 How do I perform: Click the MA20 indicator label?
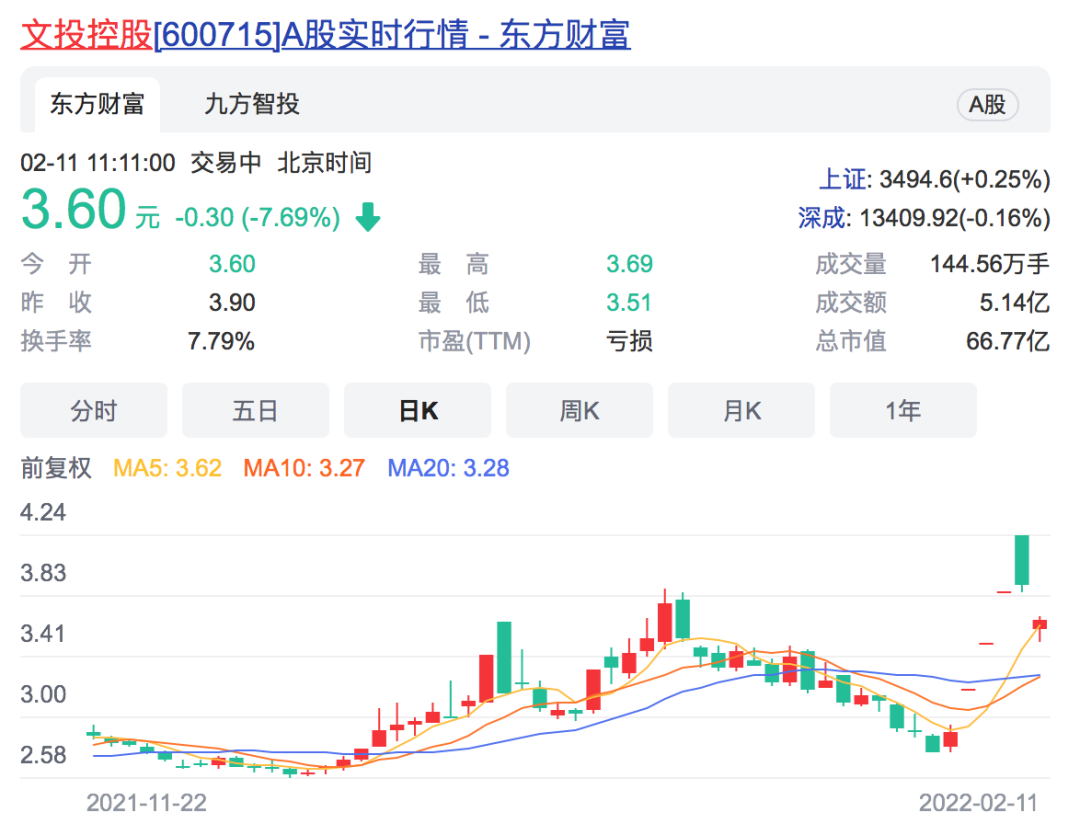(448, 468)
